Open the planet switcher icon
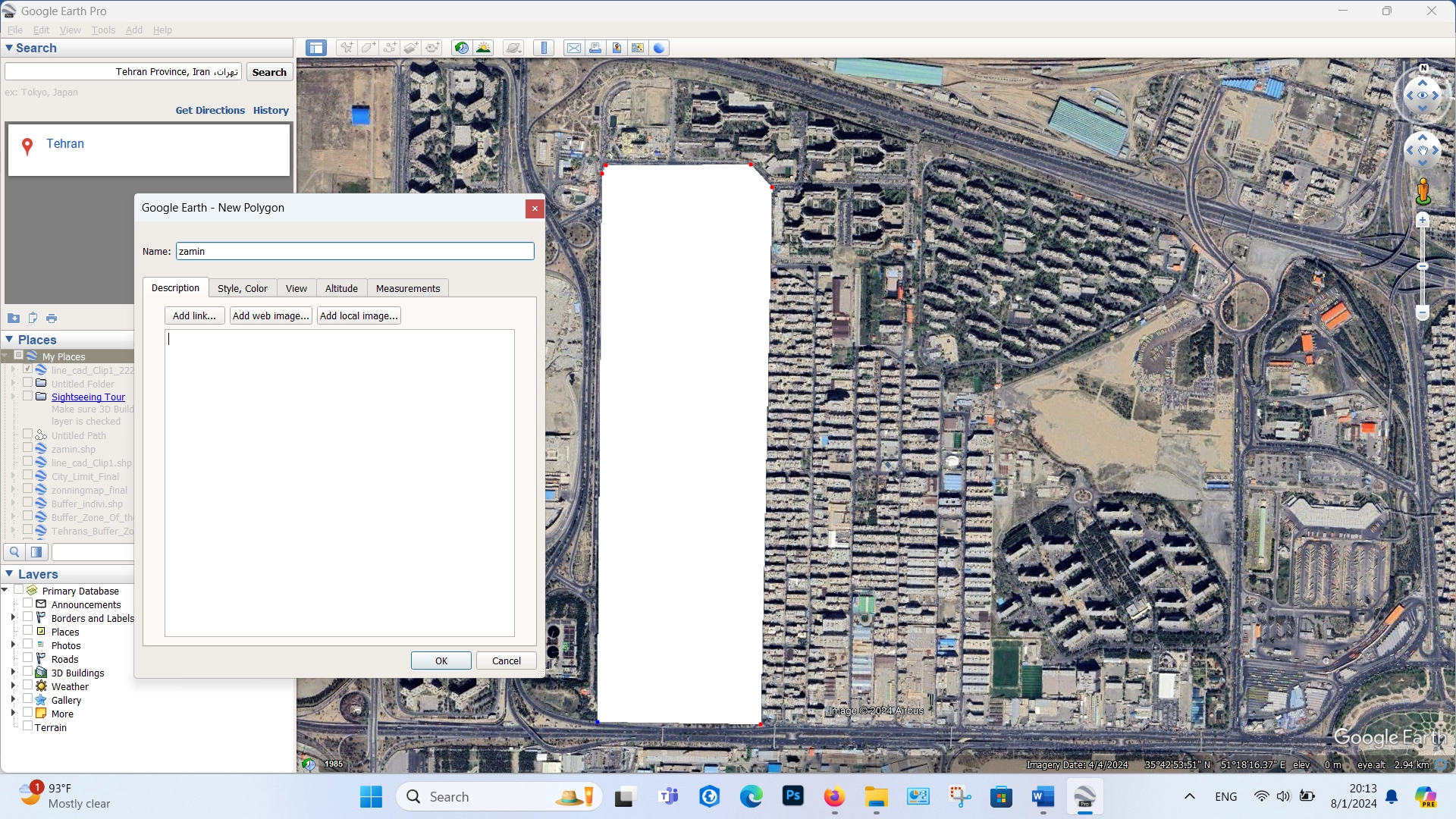 (513, 48)
